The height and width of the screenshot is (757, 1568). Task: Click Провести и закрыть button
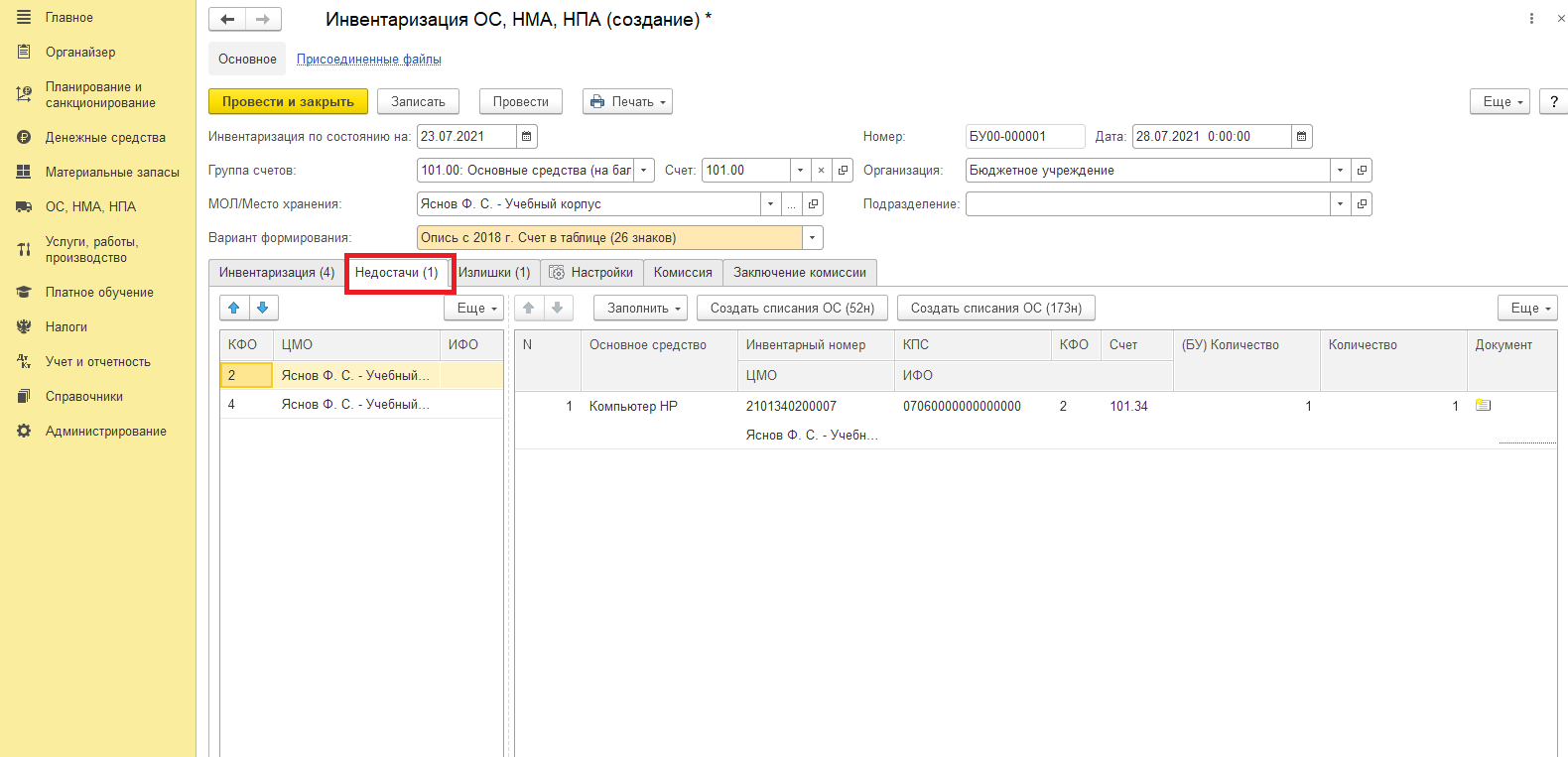coord(288,101)
